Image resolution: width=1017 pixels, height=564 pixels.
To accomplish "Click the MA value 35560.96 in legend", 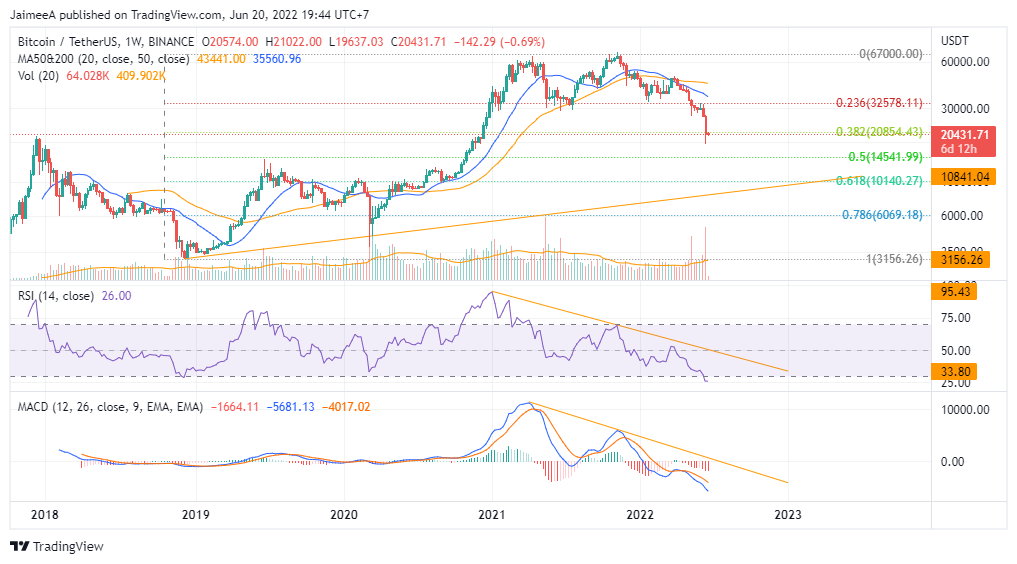I will pyautogui.click(x=277, y=59).
